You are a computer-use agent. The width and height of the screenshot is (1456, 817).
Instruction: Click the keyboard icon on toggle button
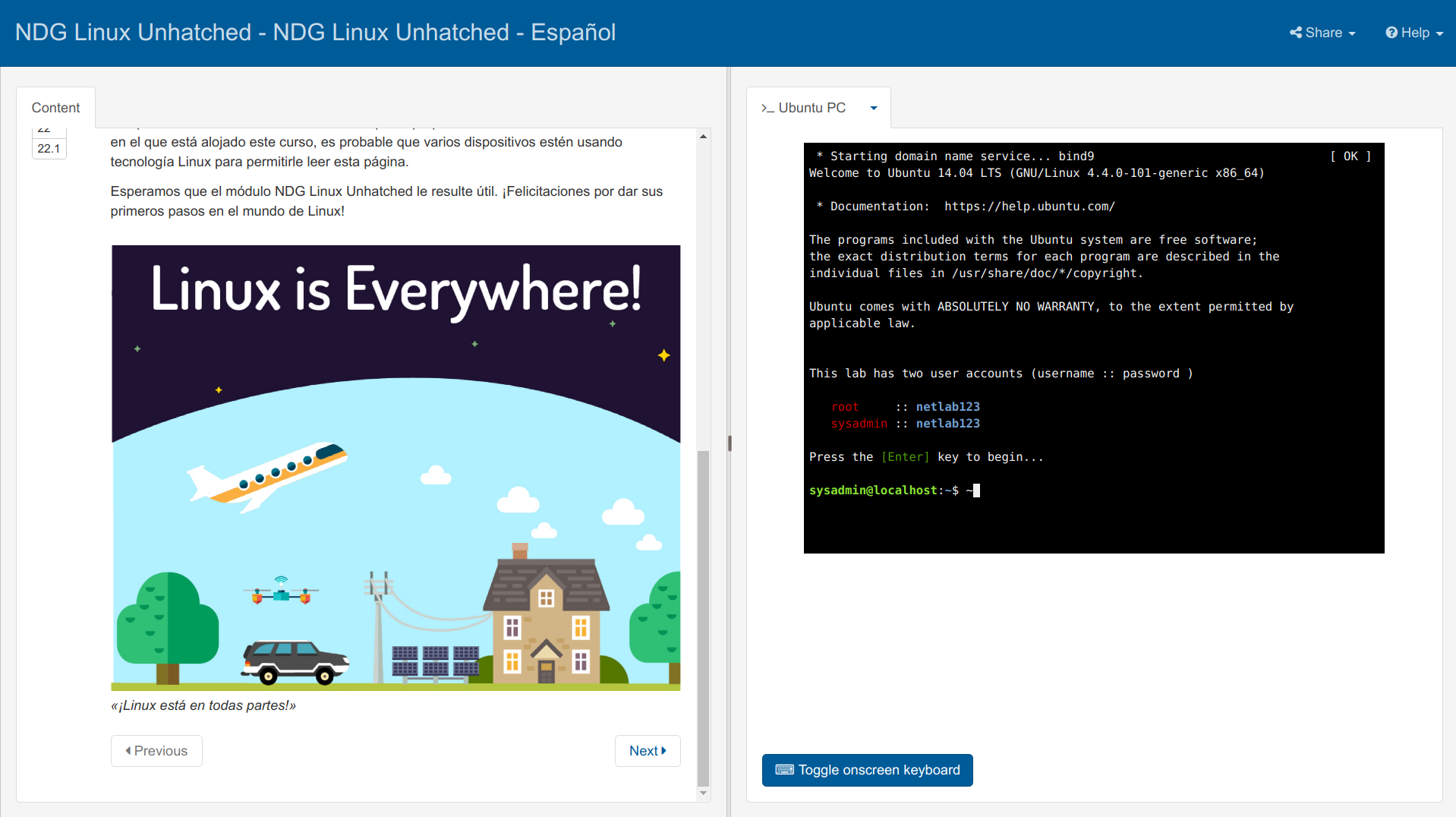pos(784,770)
